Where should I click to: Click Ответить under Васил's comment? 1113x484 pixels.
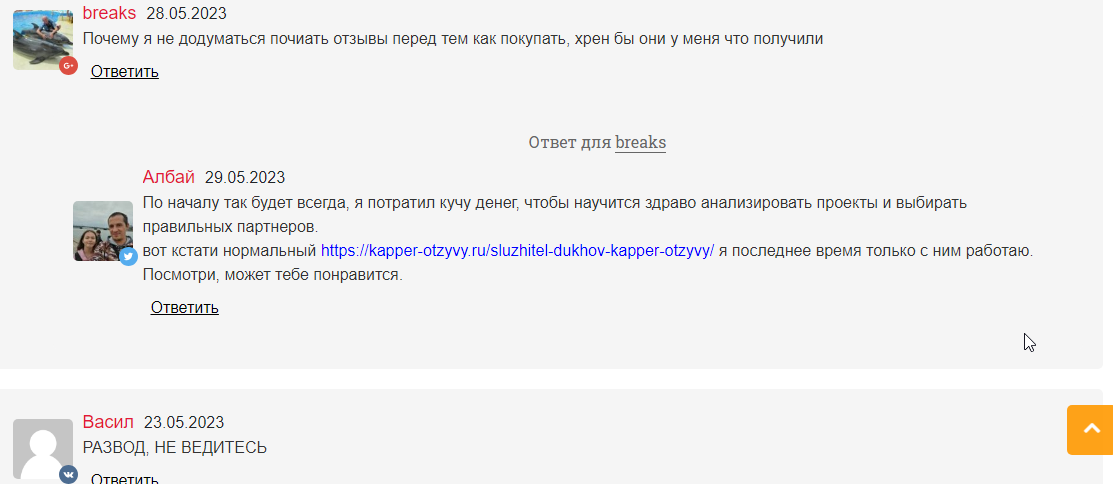point(125,478)
